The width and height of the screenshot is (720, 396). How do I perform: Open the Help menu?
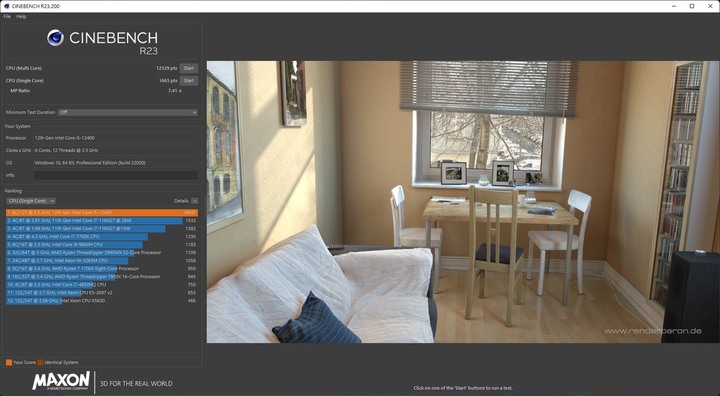point(21,17)
